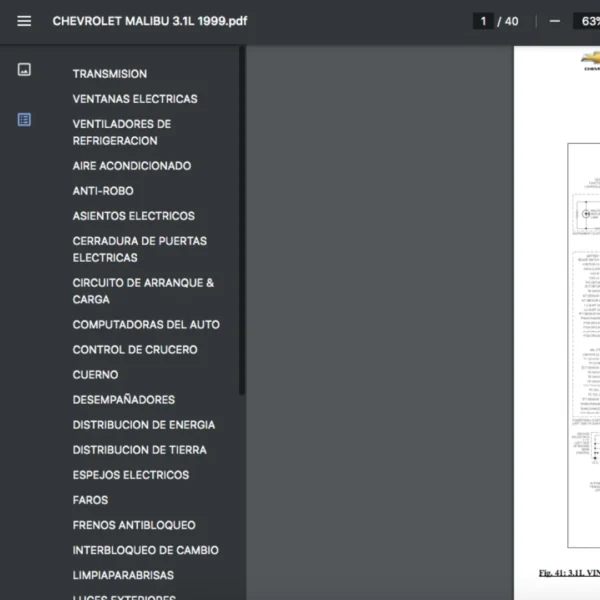
Task: Select ESPEJOS ELECTRICOS entry
Action: tap(131, 475)
